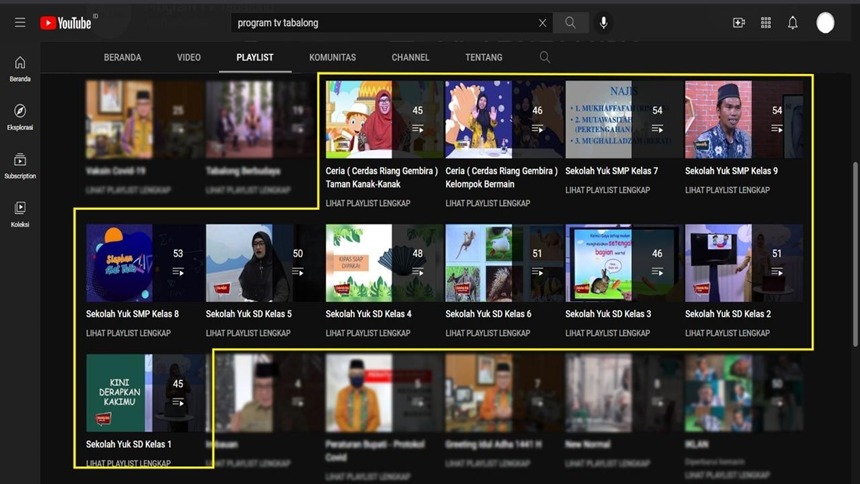The width and height of the screenshot is (860, 484).
Task: Clear the search box text
Action: point(542,22)
